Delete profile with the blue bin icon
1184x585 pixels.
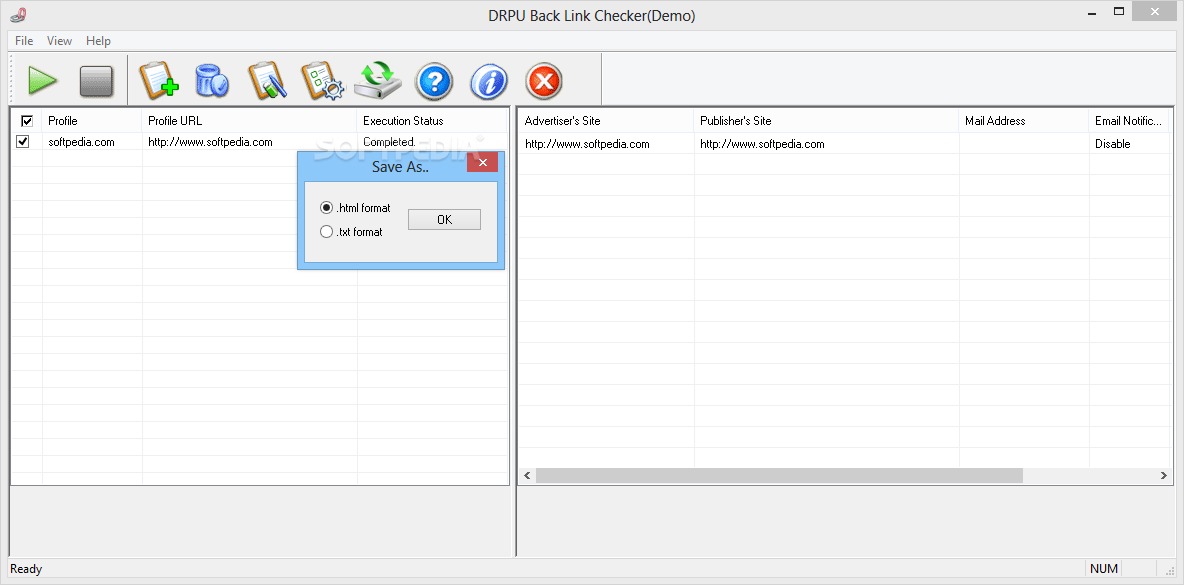pyautogui.click(x=211, y=81)
